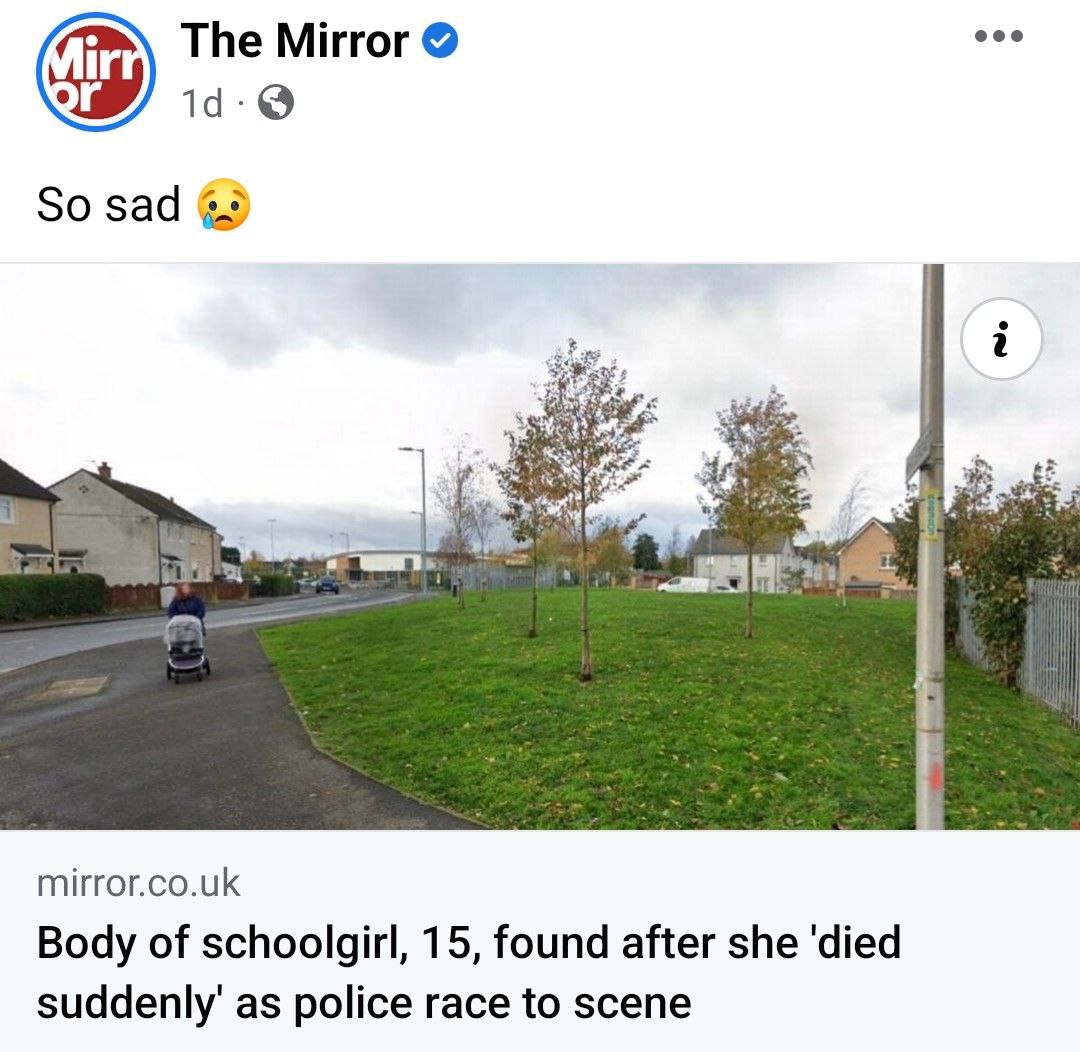Click the blue verified checkmark badge

tap(439, 40)
